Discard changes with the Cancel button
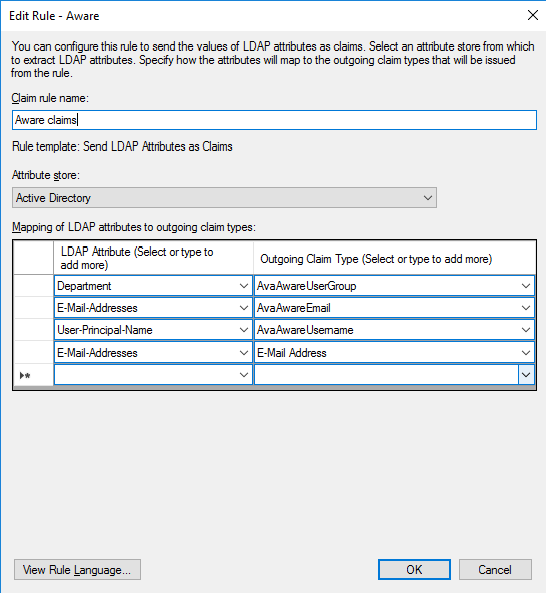The width and height of the screenshot is (546, 593). point(495,570)
